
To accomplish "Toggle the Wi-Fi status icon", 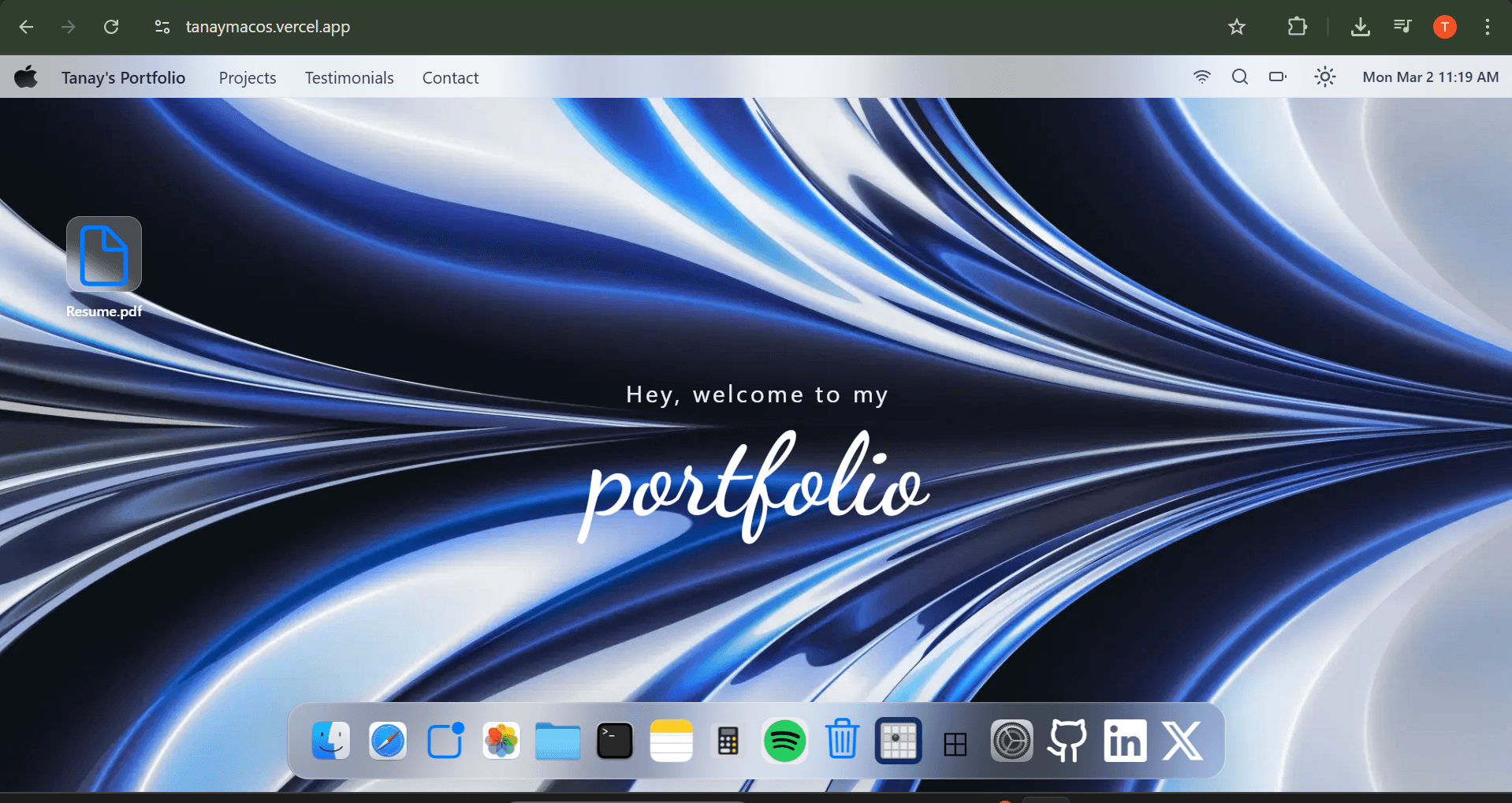I will [1202, 77].
